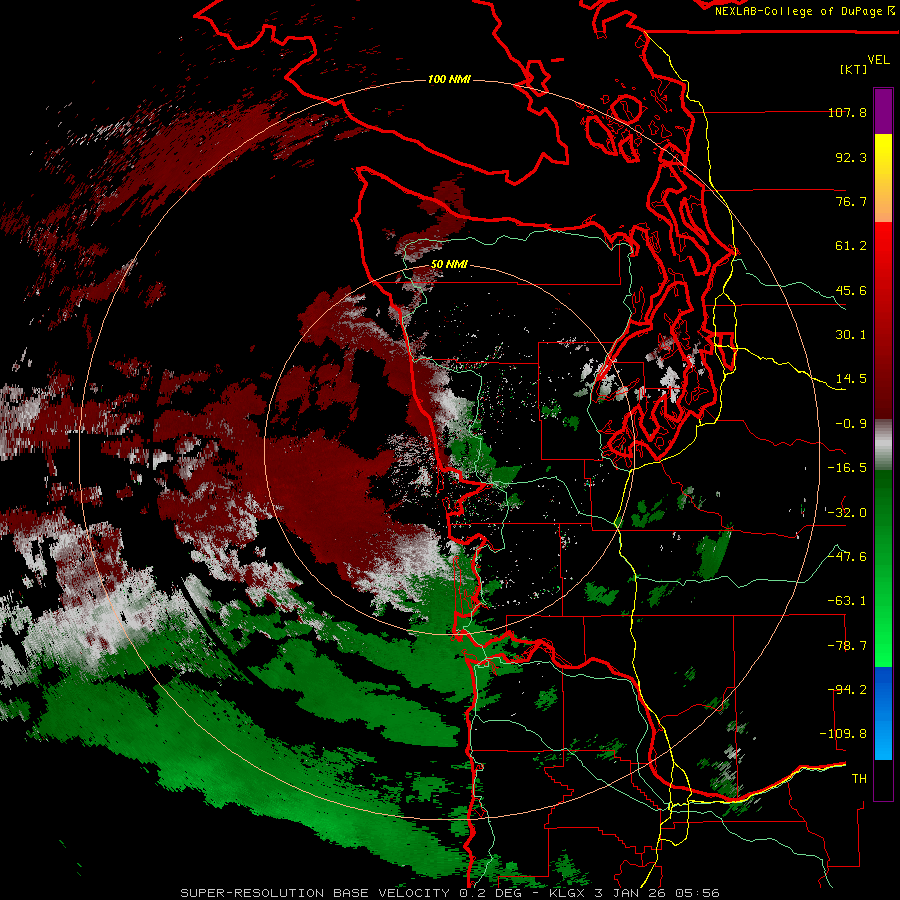Click the 107.8 scale value
Image resolution: width=900 pixels, height=900 pixels.
click(x=847, y=112)
